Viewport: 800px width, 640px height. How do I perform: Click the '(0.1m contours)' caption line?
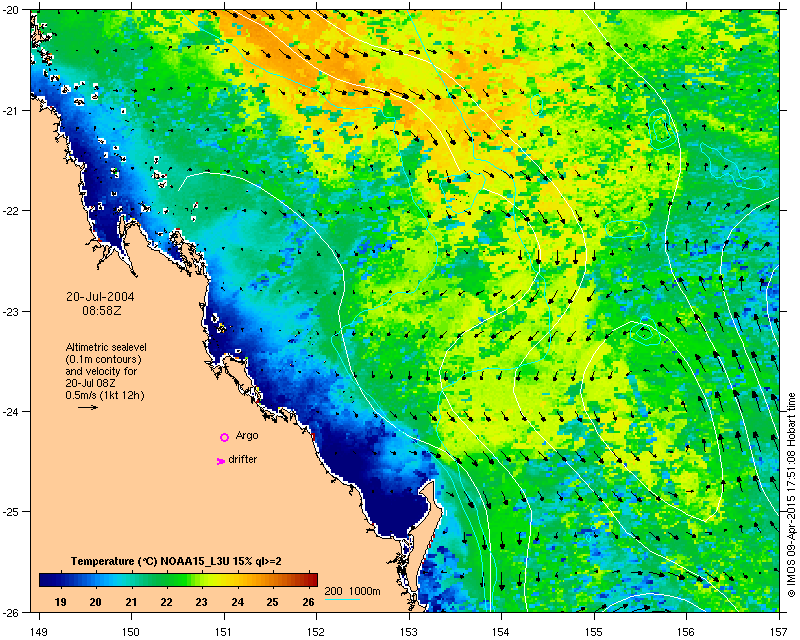(x=104, y=359)
